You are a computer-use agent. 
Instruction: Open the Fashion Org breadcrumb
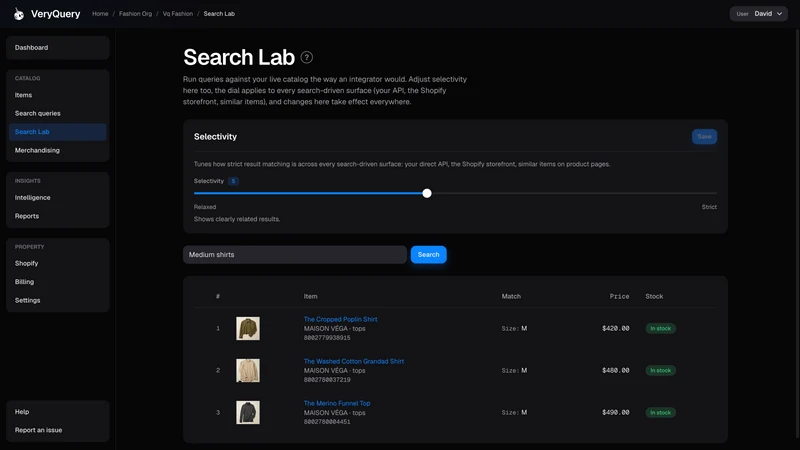click(x=135, y=14)
